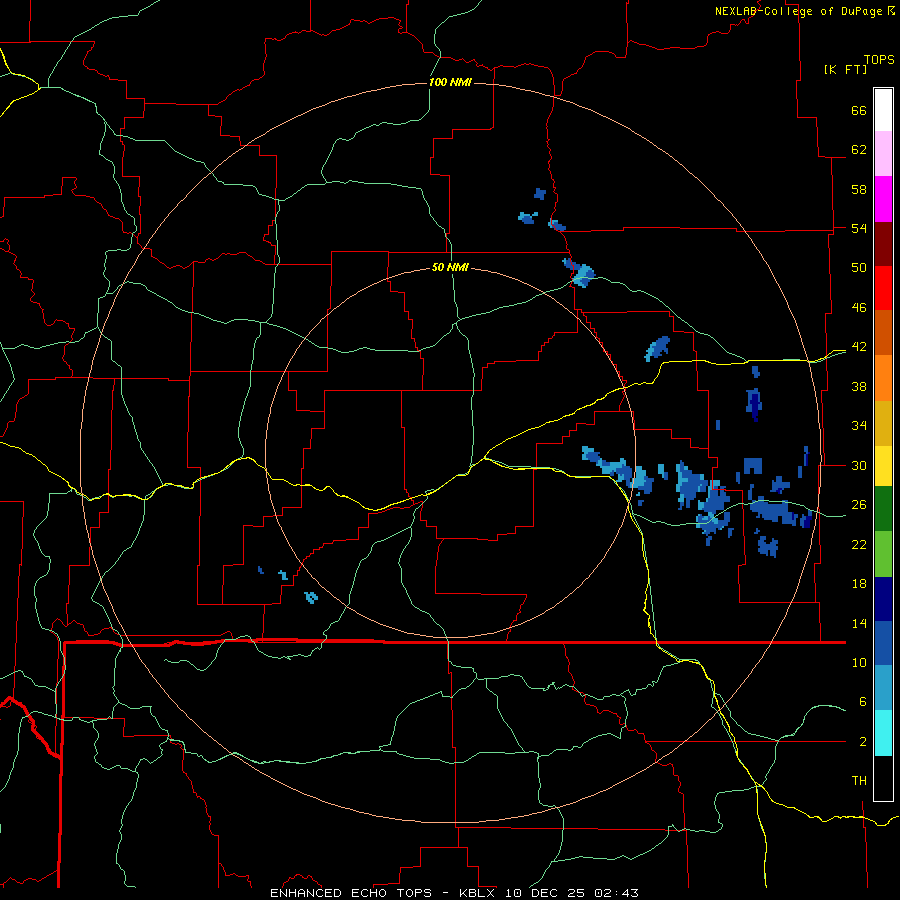Click the '42' legend value
900x900 pixels.
859,347
